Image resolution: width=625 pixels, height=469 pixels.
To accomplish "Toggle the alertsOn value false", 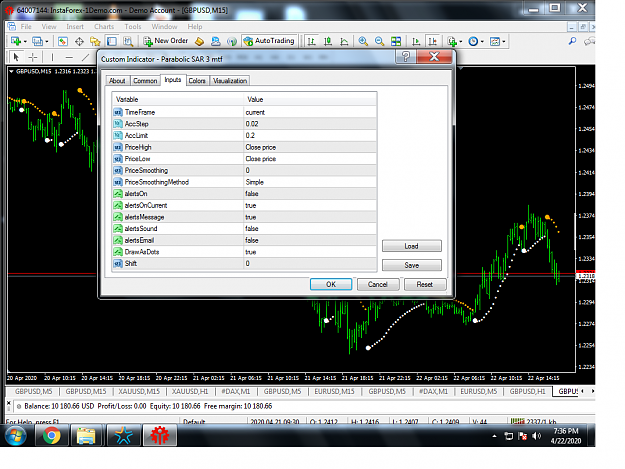I will coord(310,194).
